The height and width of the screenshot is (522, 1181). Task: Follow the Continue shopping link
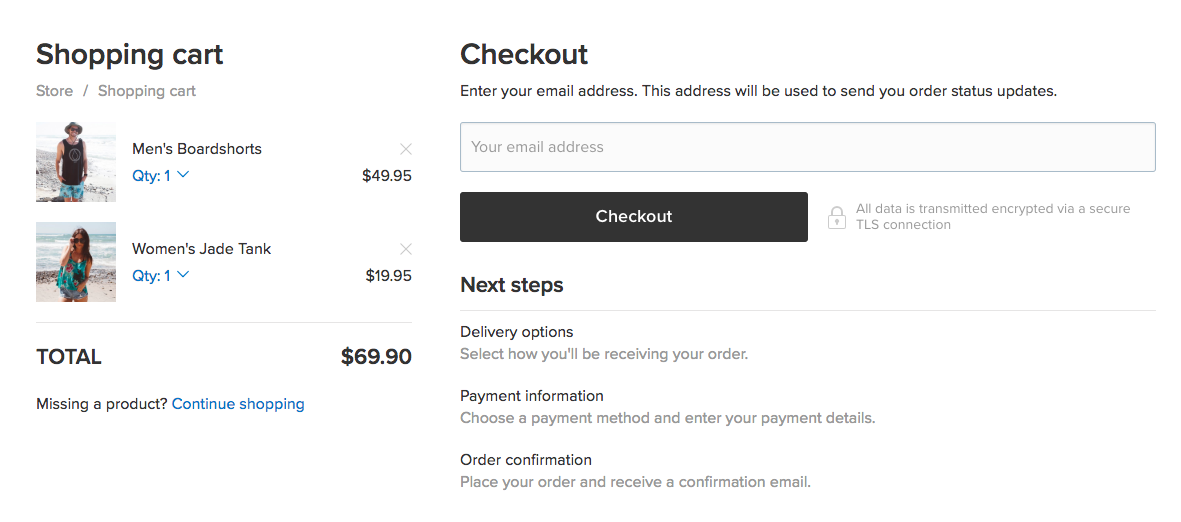238,404
